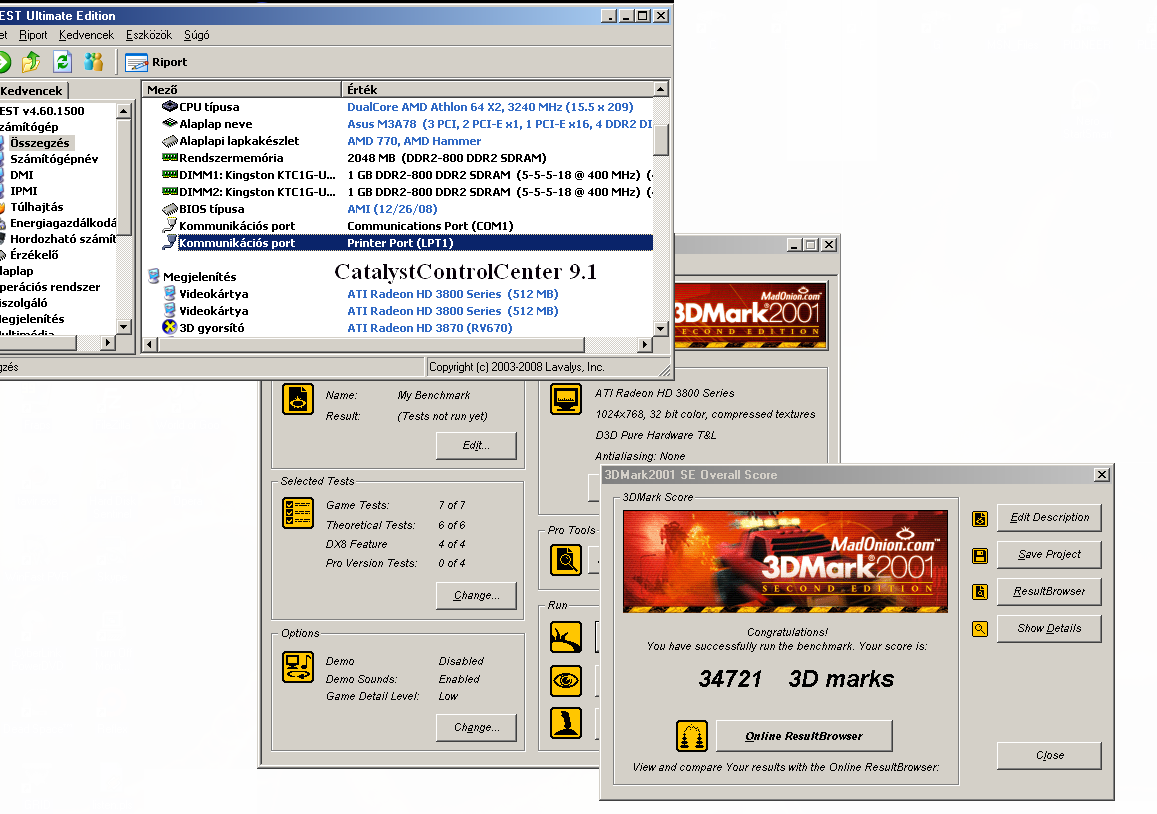Click the Rendszermemória memory icon

click(x=170, y=157)
